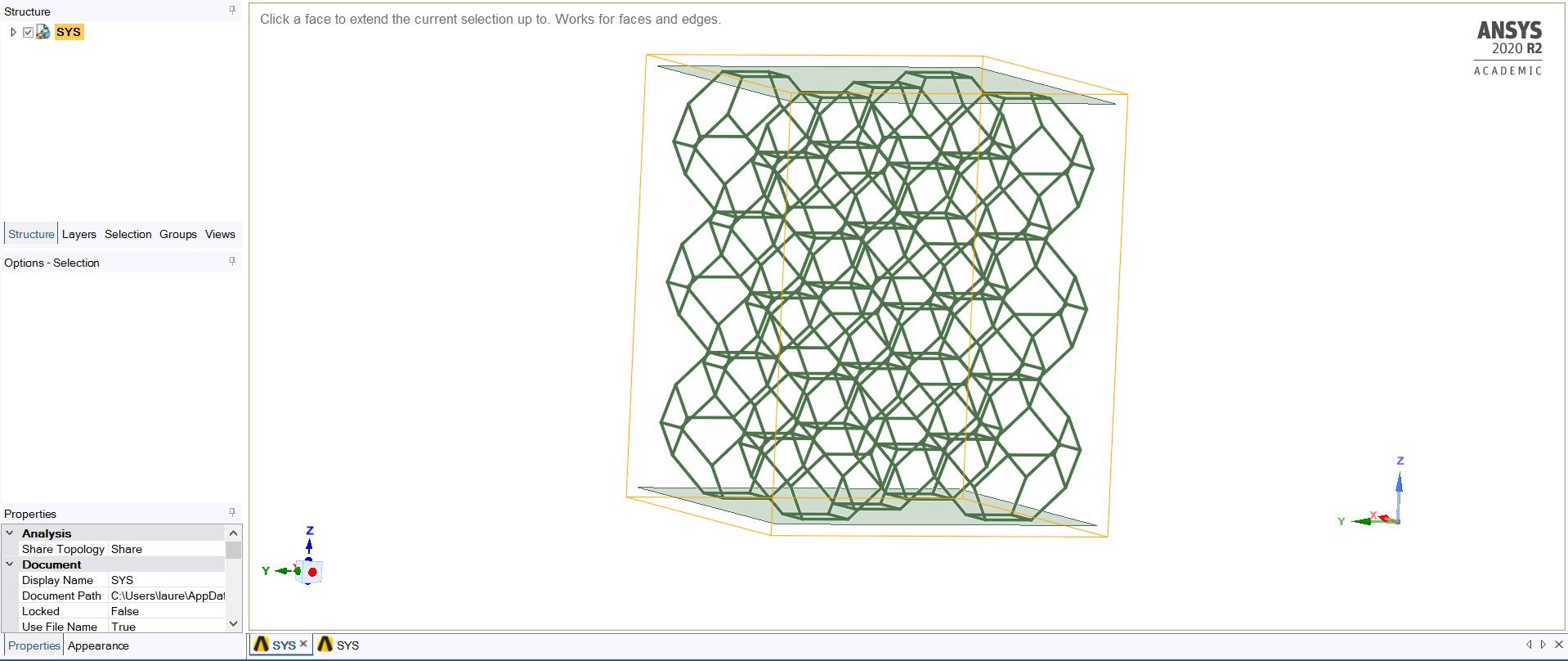1568x661 pixels.
Task: Switch to the second SYS document tab
Action: 338,645
